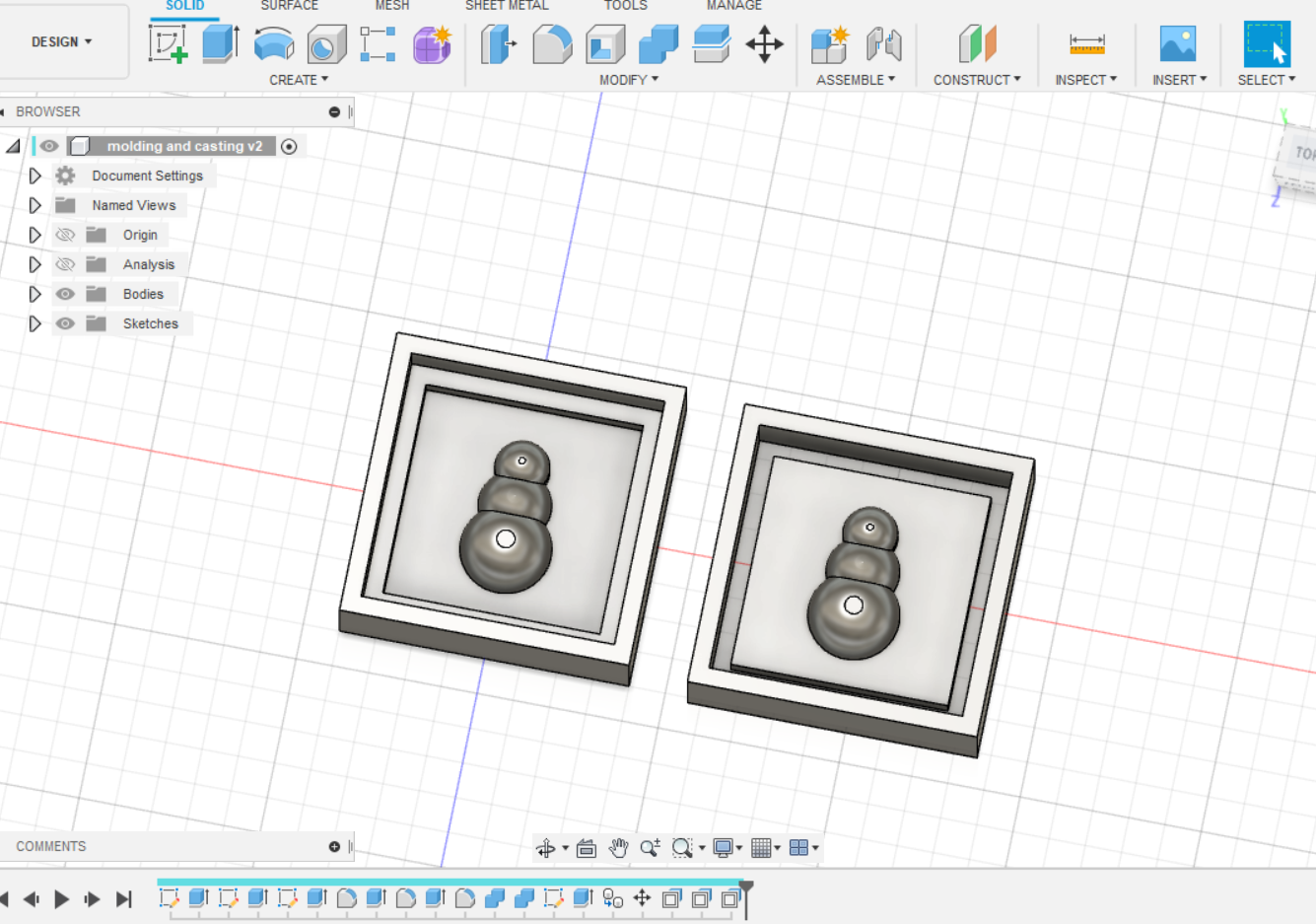Hide the Sketches folder
This screenshot has width=1316, height=924.
(65, 323)
